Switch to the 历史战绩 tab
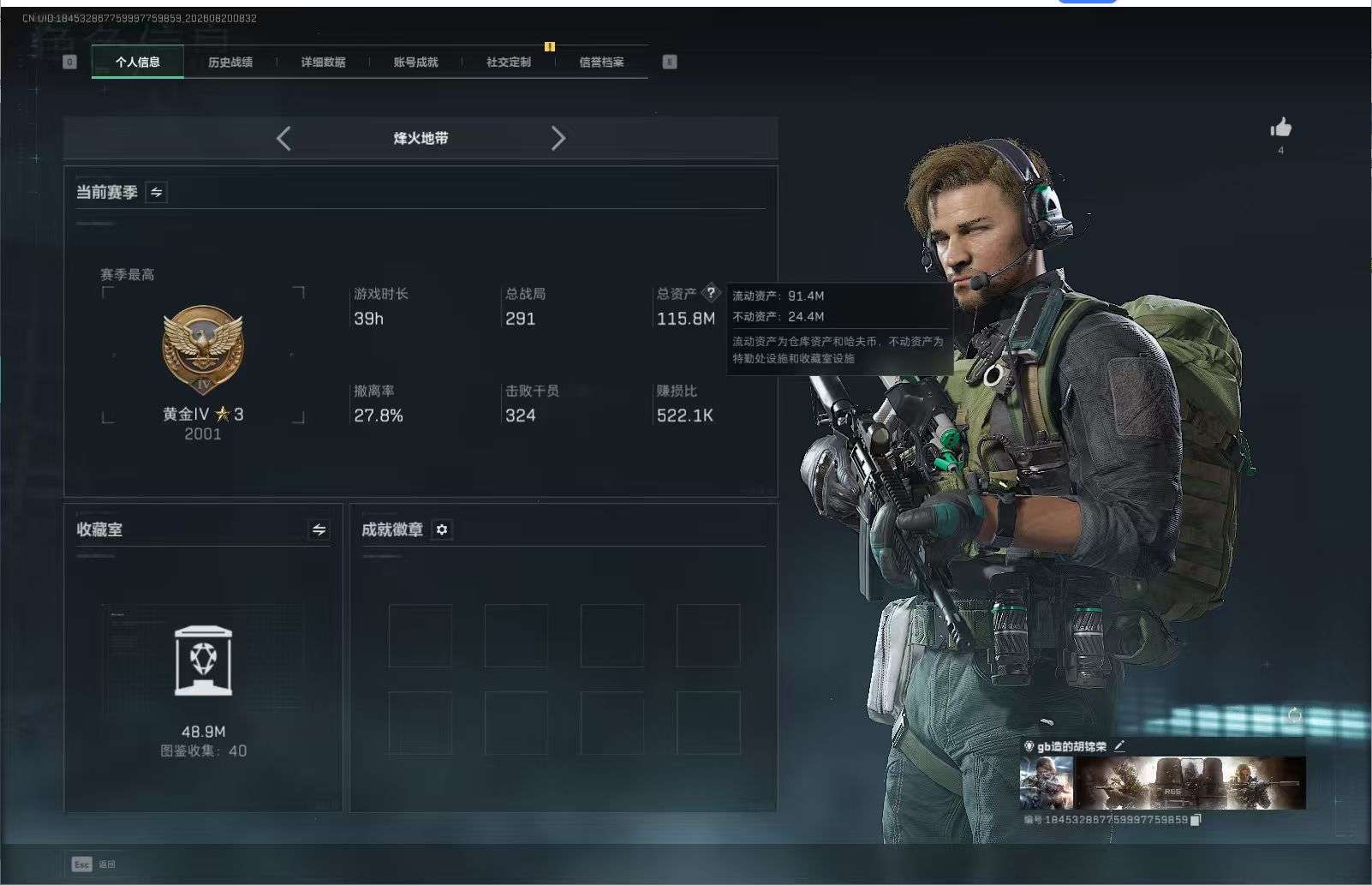The image size is (1372, 885). tap(230, 62)
